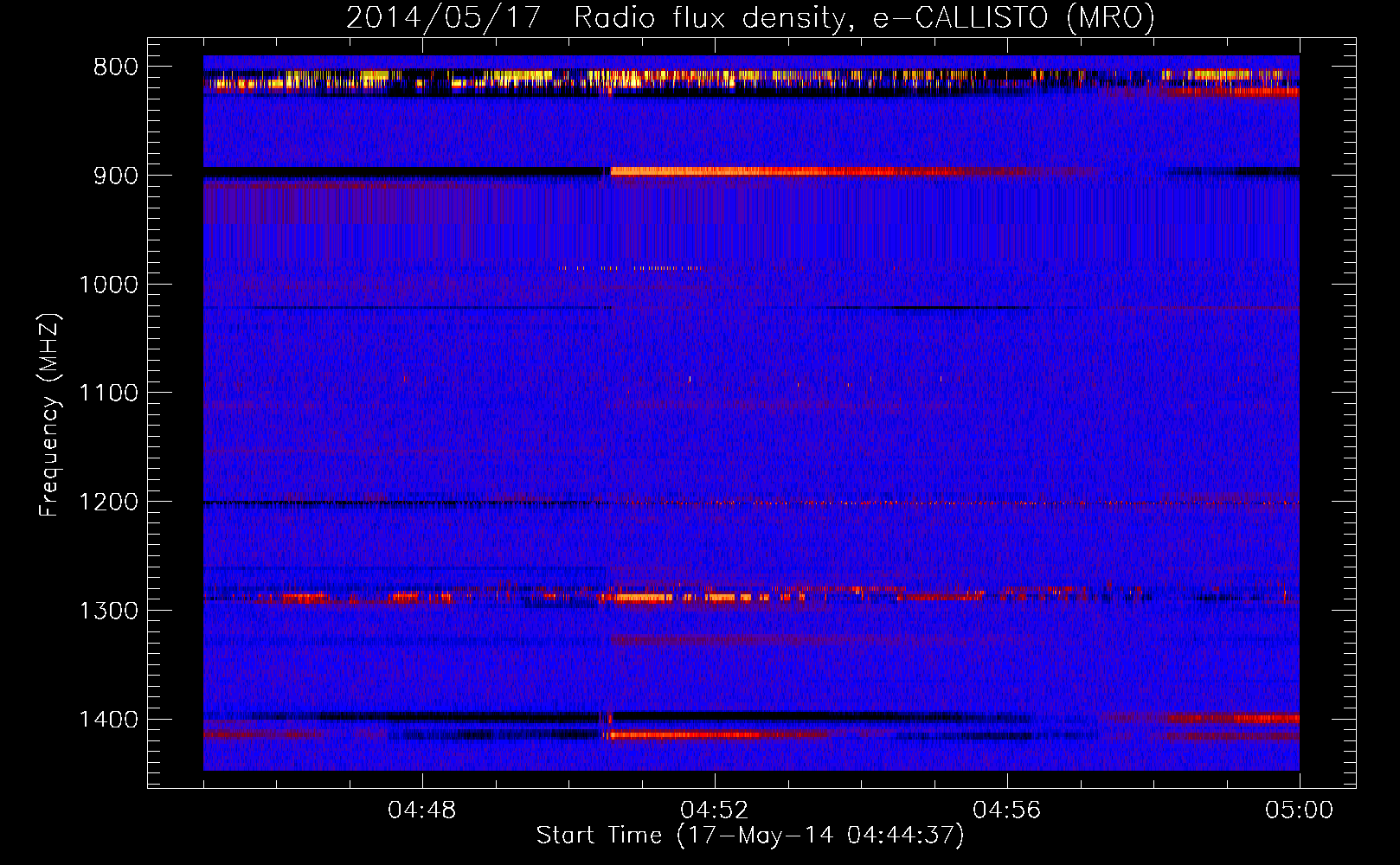The image size is (1400, 865).
Task: Select the 1100 frequency axis label
Action: pos(109,393)
